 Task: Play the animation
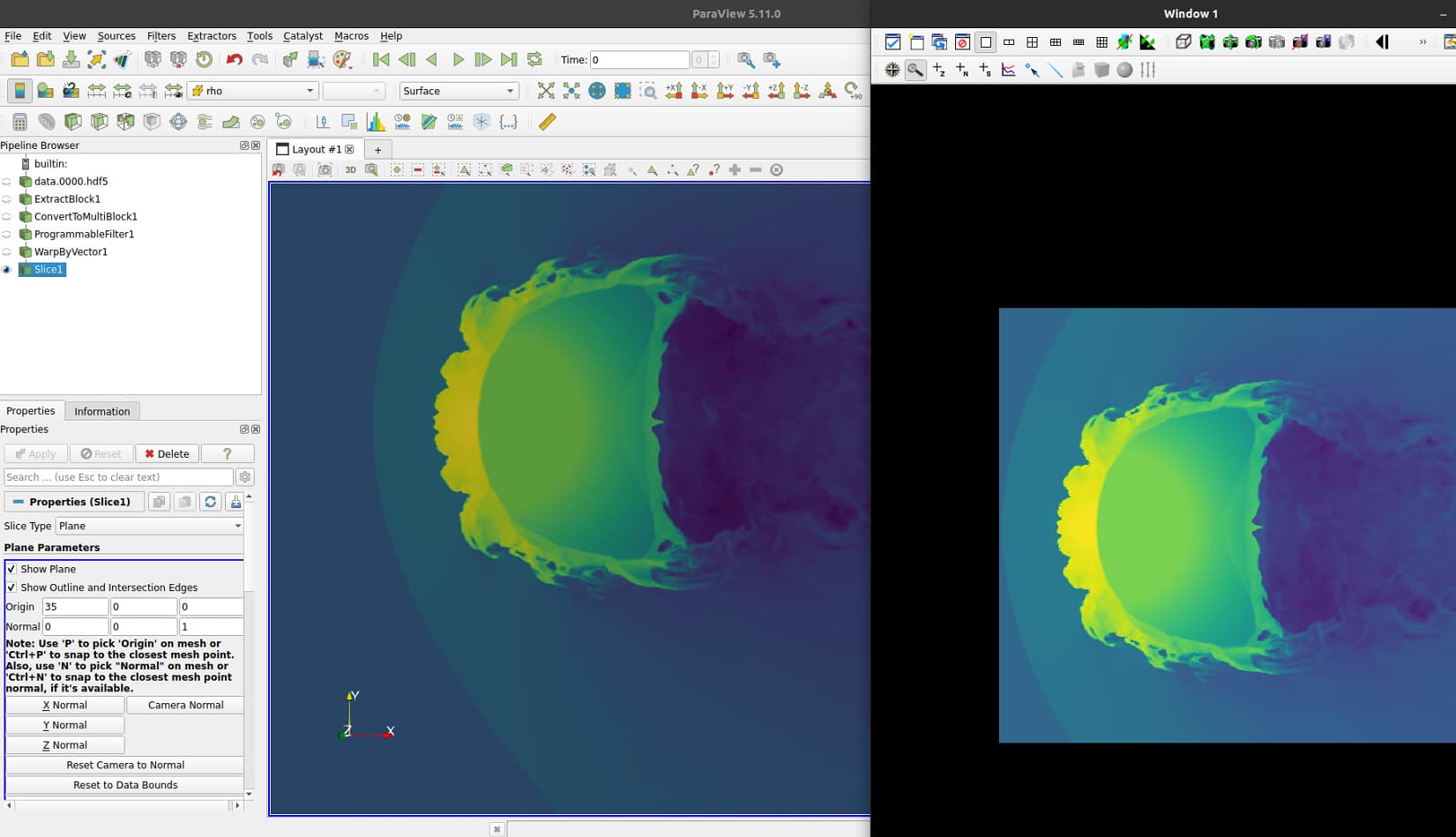point(458,60)
